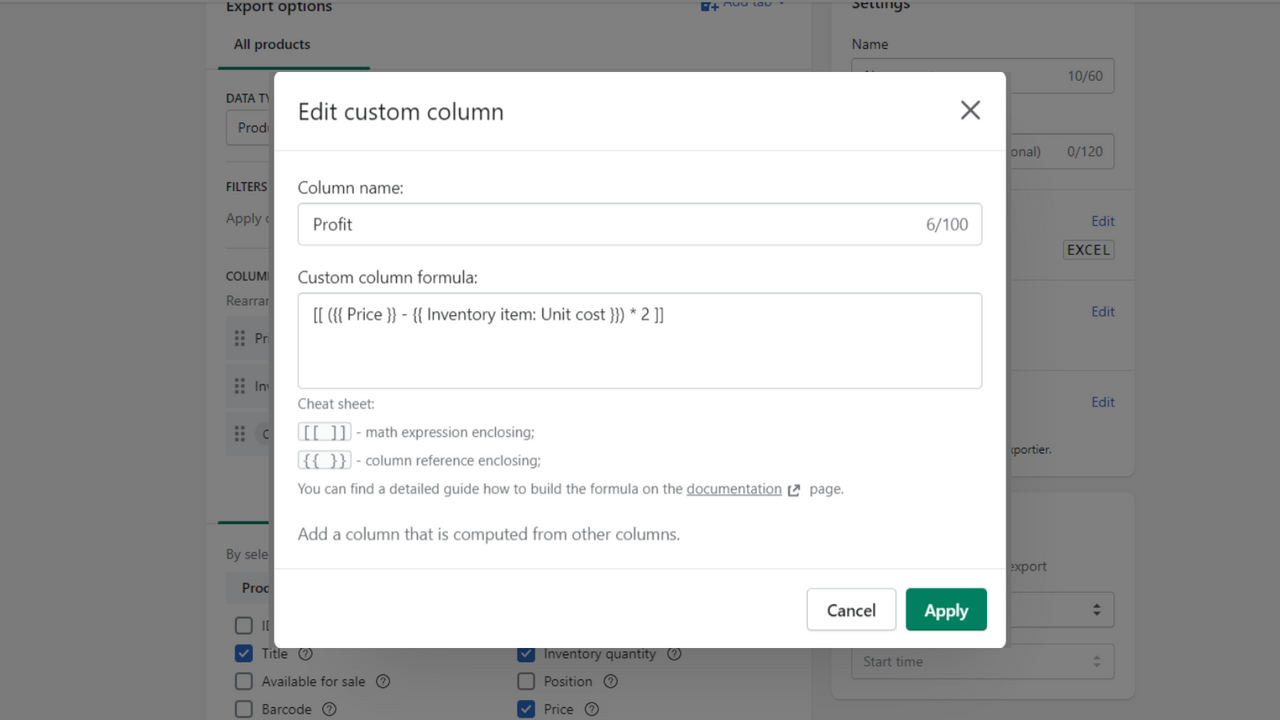The height and width of the screenshot is (720, 1280).
Task: Uncheck the Title checkbox
Action: click(x=243, y=653)
